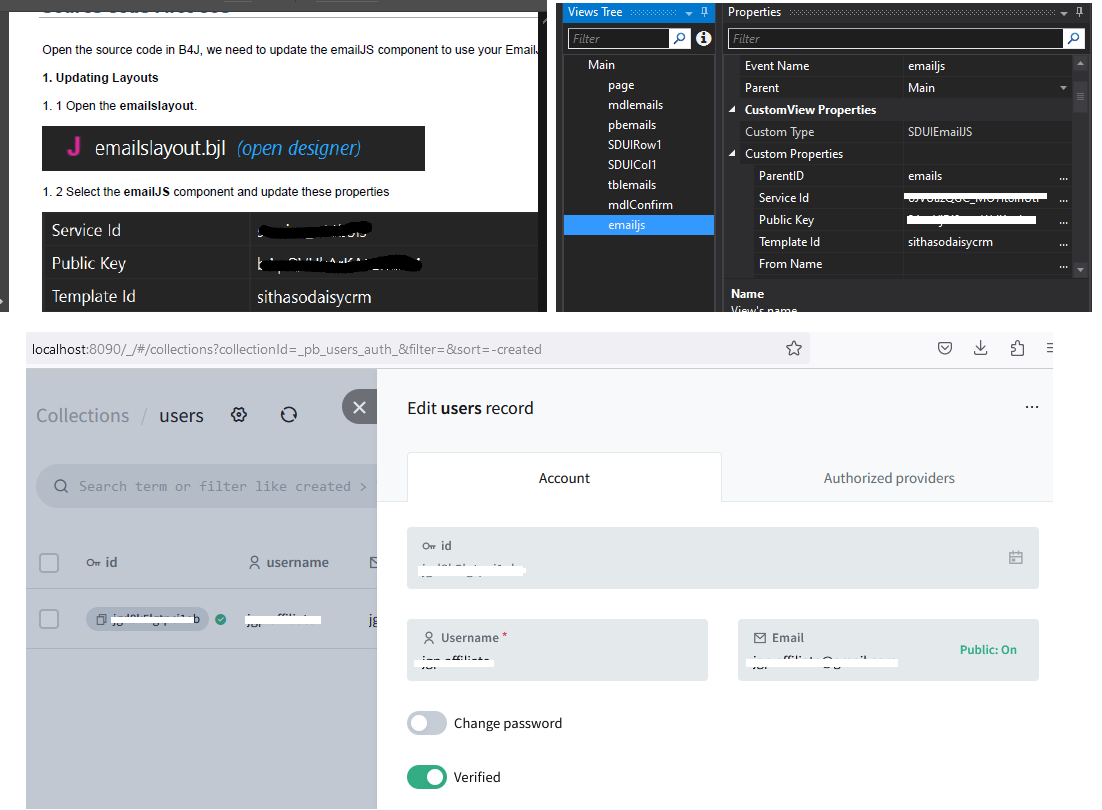The height and width of the screenshot is (810, 1102).
Task: Select mdlConfirm in the Views Tree
Action: click(x=640, y=205)
